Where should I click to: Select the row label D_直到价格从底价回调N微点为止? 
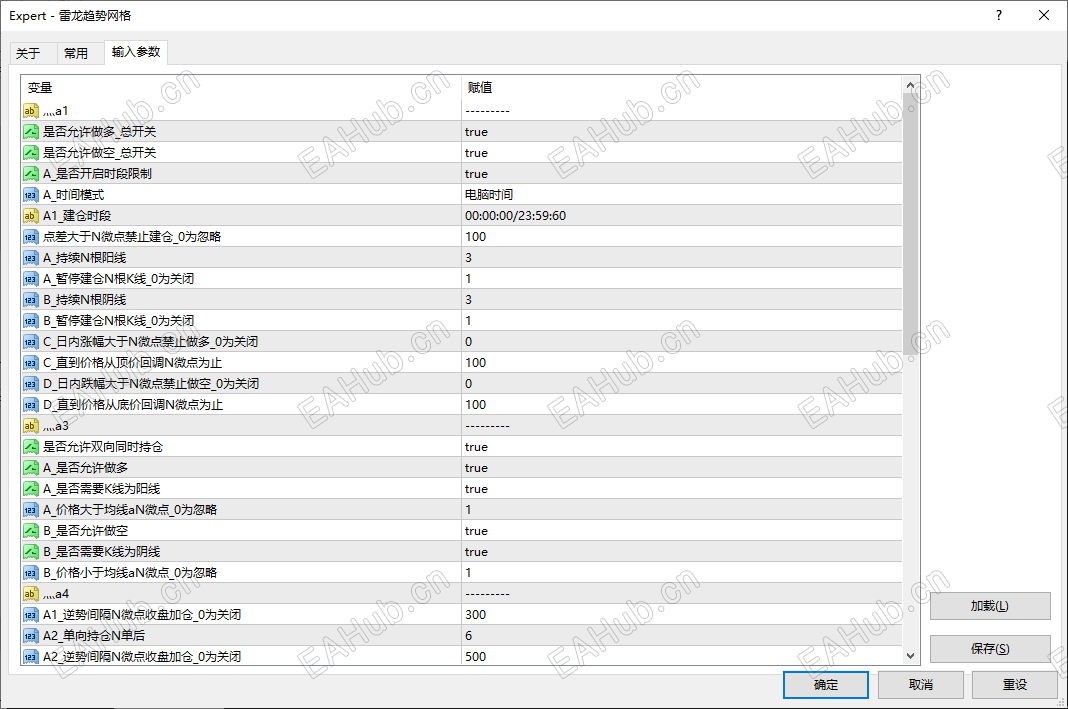click(x=133, y=405)
